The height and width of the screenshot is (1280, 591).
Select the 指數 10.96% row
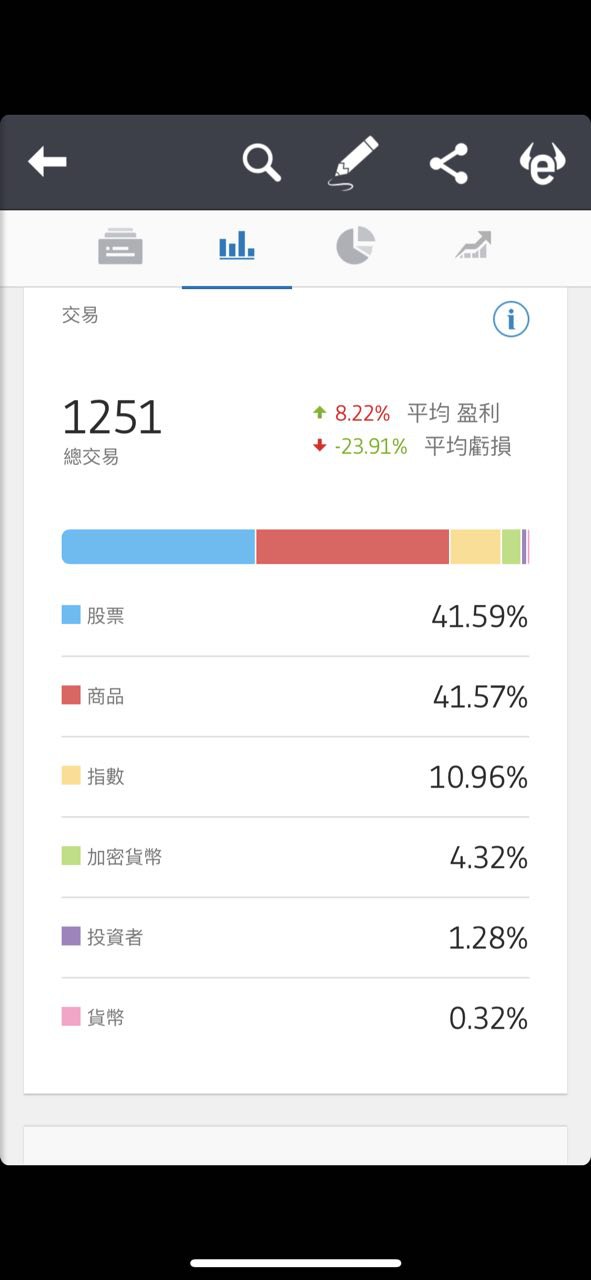295,777
